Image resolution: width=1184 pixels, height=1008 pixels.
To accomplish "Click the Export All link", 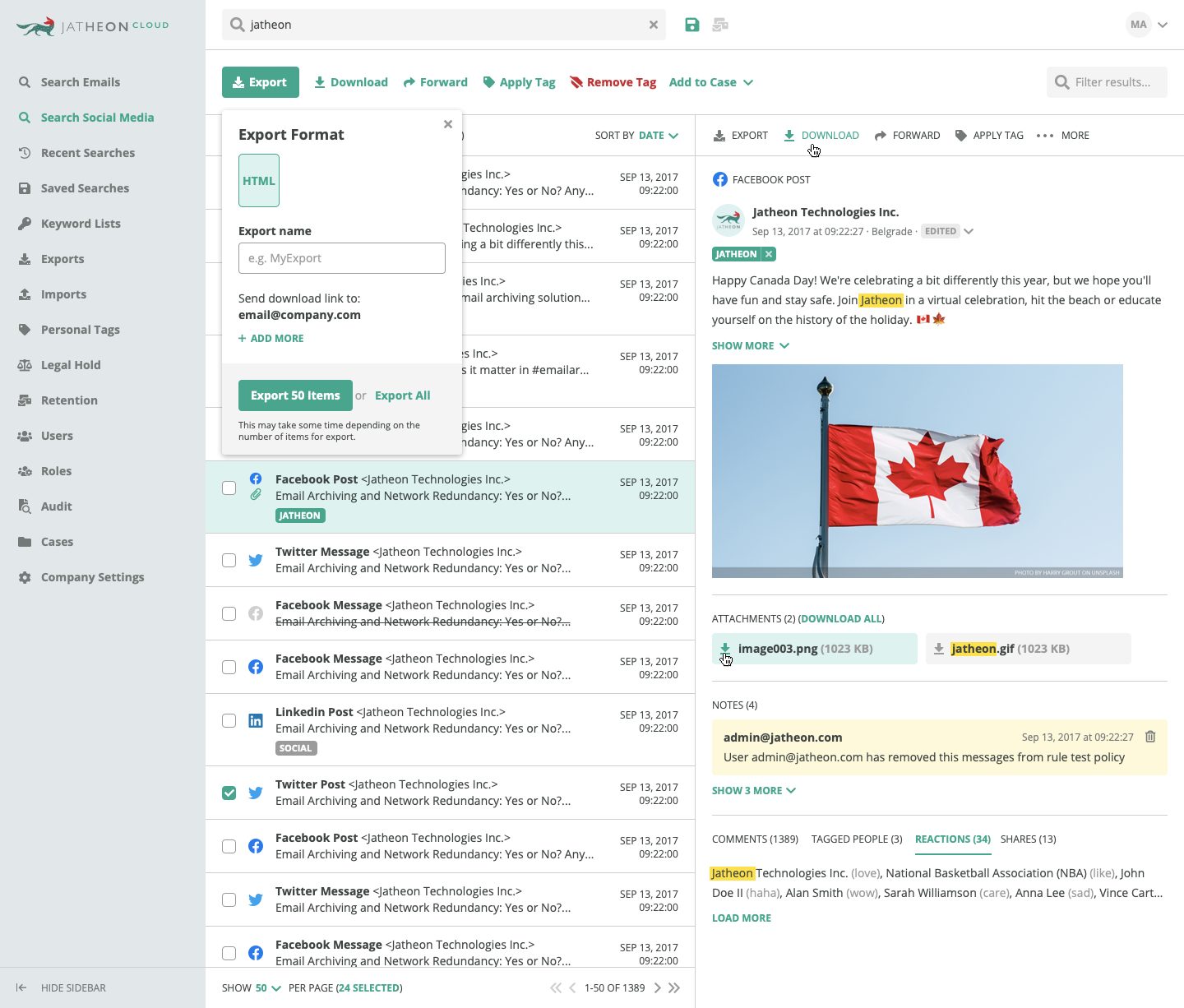I will pos(403,395).
